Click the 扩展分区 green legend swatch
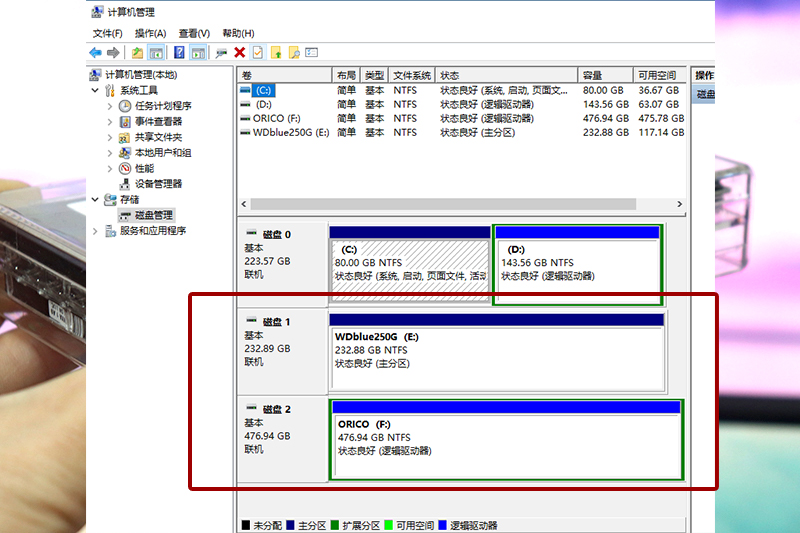The width and height of the screenshot is (800, 533). coord(335,525)
